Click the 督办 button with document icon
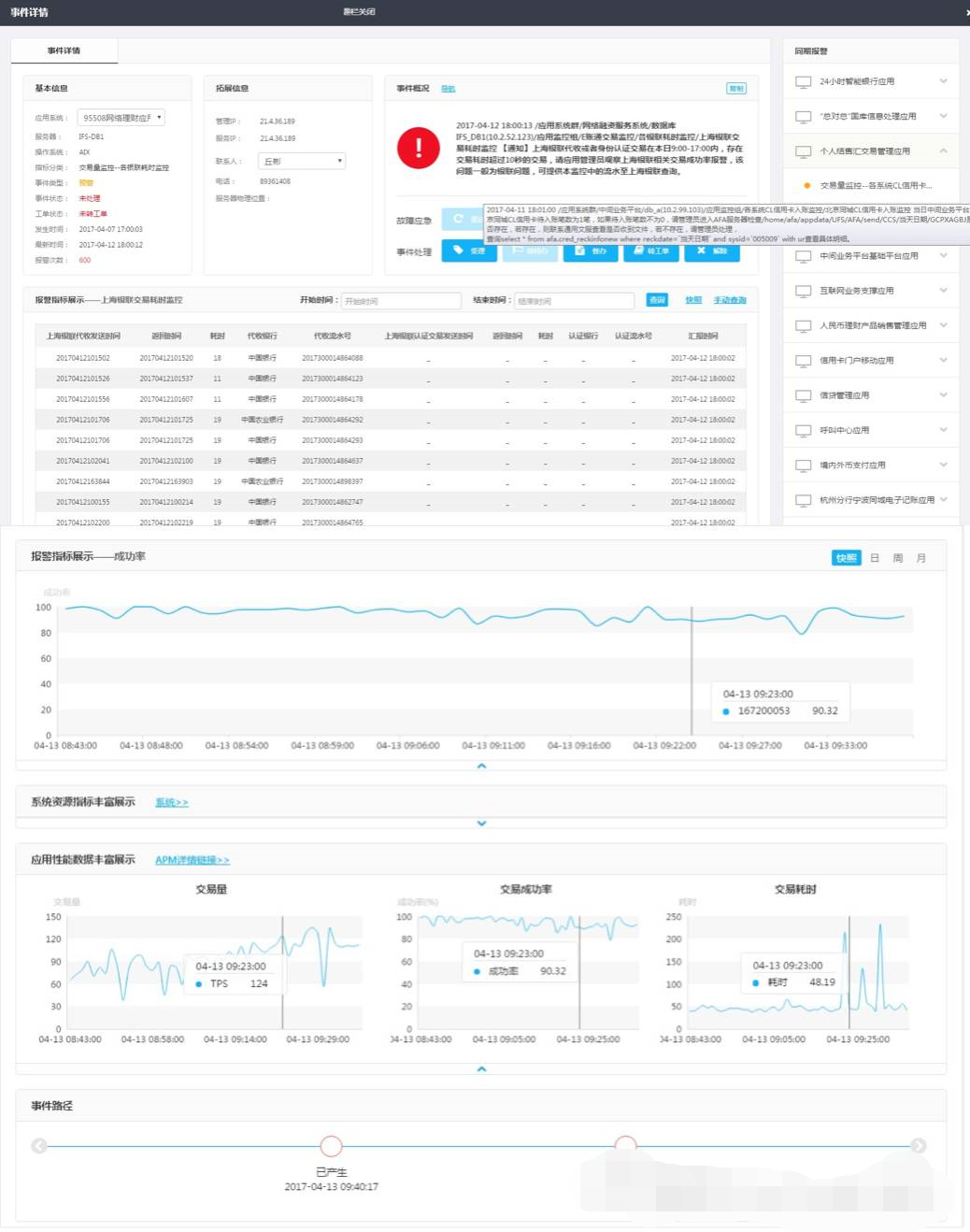The height and width of the screenshot is (1232, 970). coord(591,251)
